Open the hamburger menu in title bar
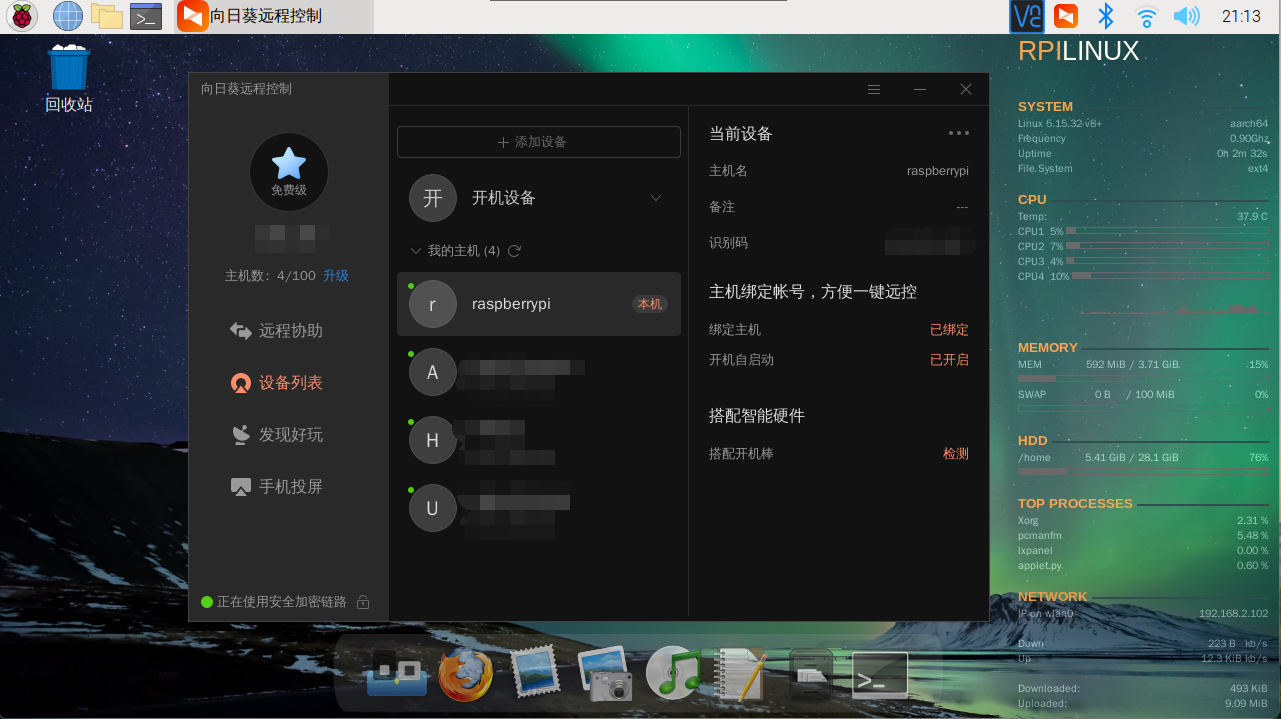 pyautogui.click(x=874, y=89)
